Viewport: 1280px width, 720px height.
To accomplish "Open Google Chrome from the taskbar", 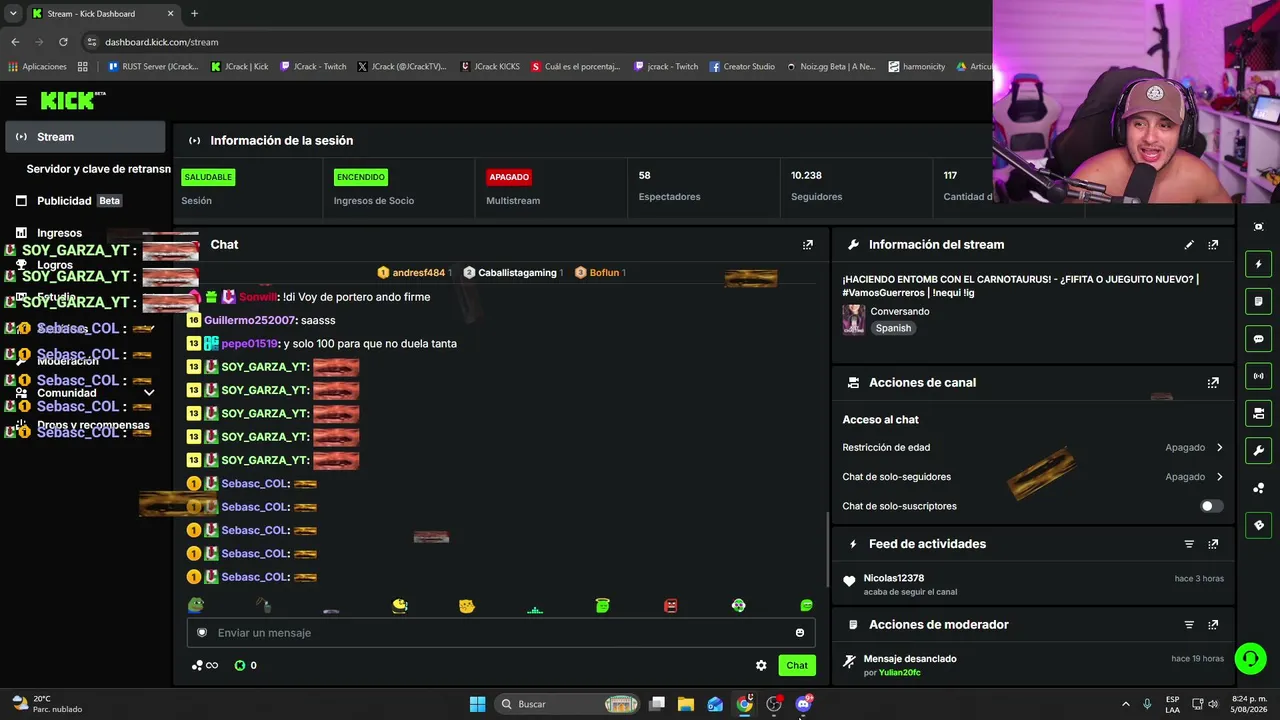I will click(745, 704).
